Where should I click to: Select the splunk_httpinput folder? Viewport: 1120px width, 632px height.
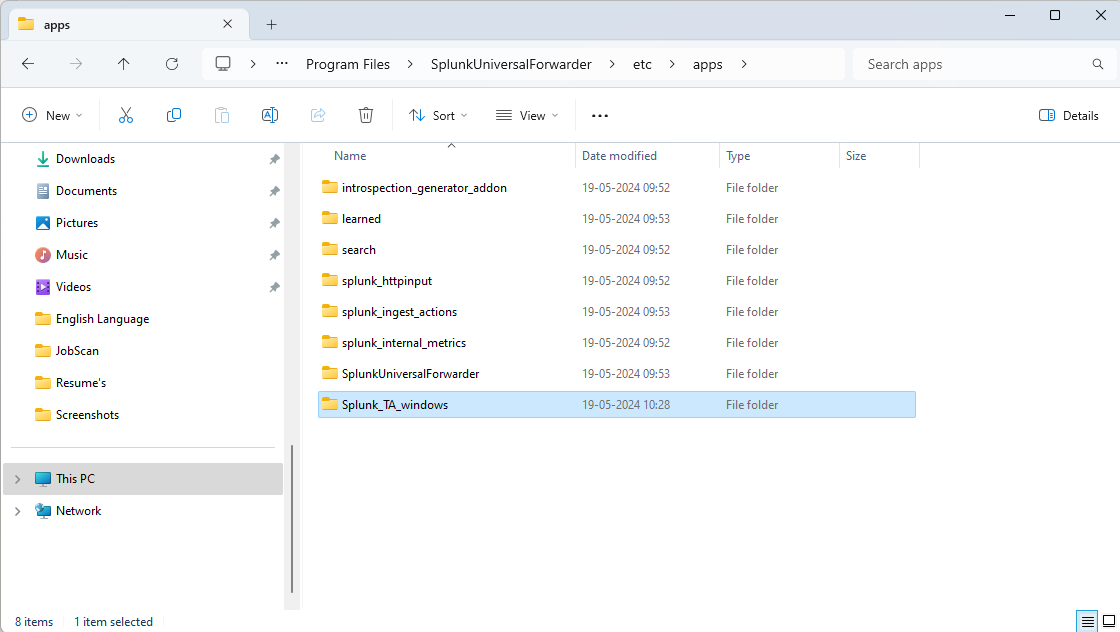point(617,281)
